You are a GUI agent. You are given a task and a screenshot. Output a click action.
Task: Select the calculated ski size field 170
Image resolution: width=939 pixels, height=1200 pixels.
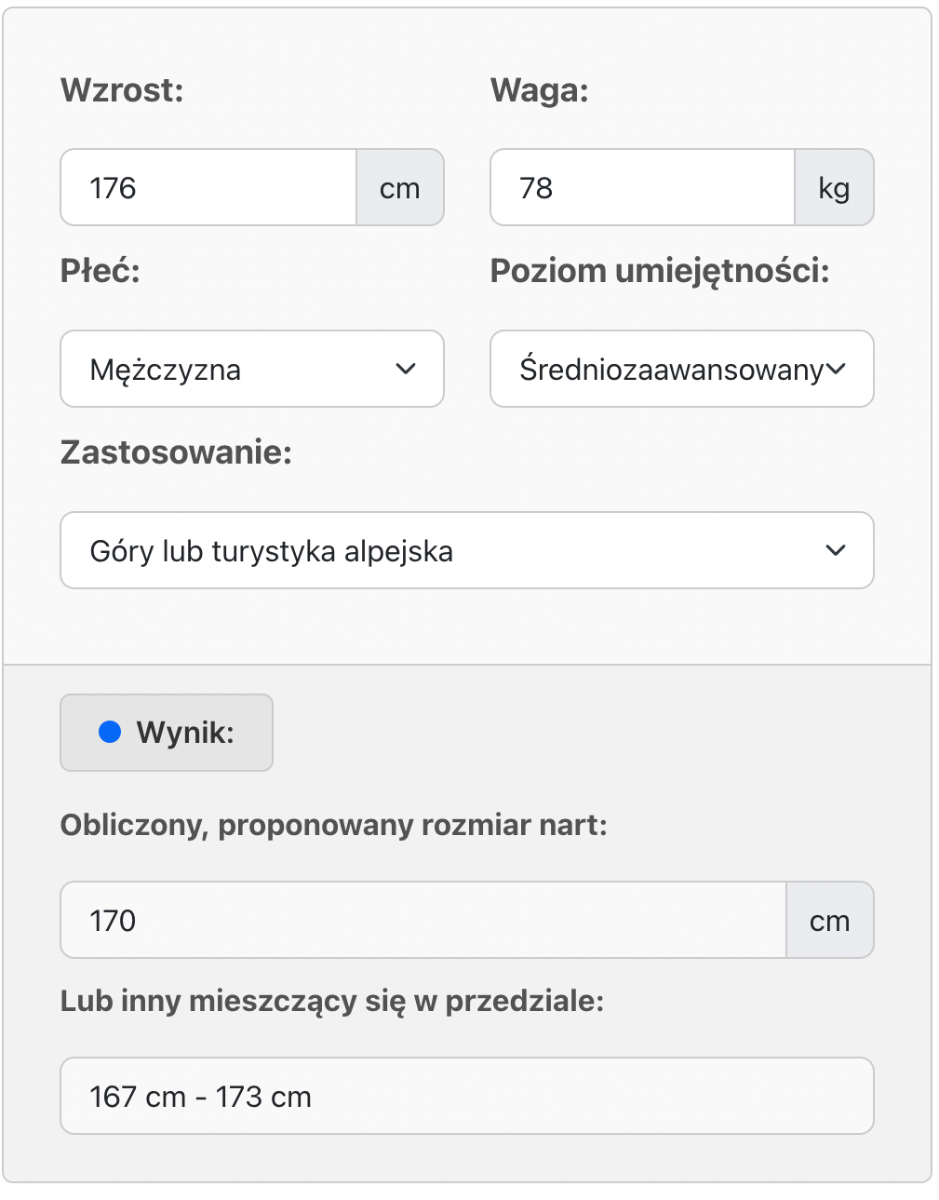click(x=423, y=920)
